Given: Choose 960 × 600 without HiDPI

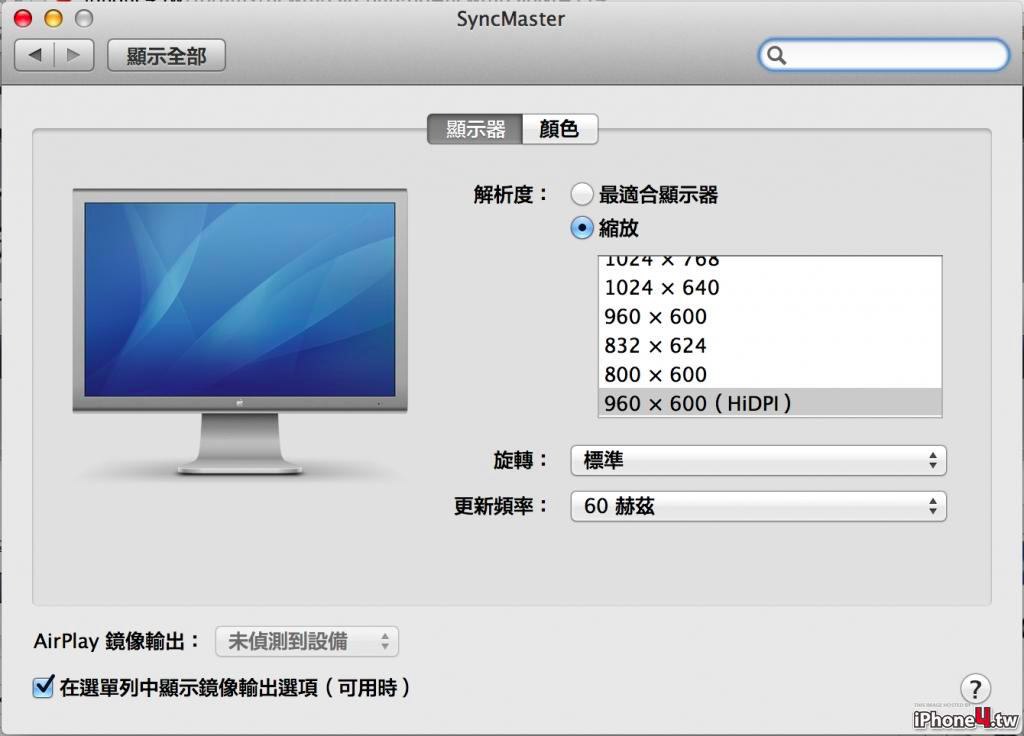Looking at the screenshot, I should 770,316.
